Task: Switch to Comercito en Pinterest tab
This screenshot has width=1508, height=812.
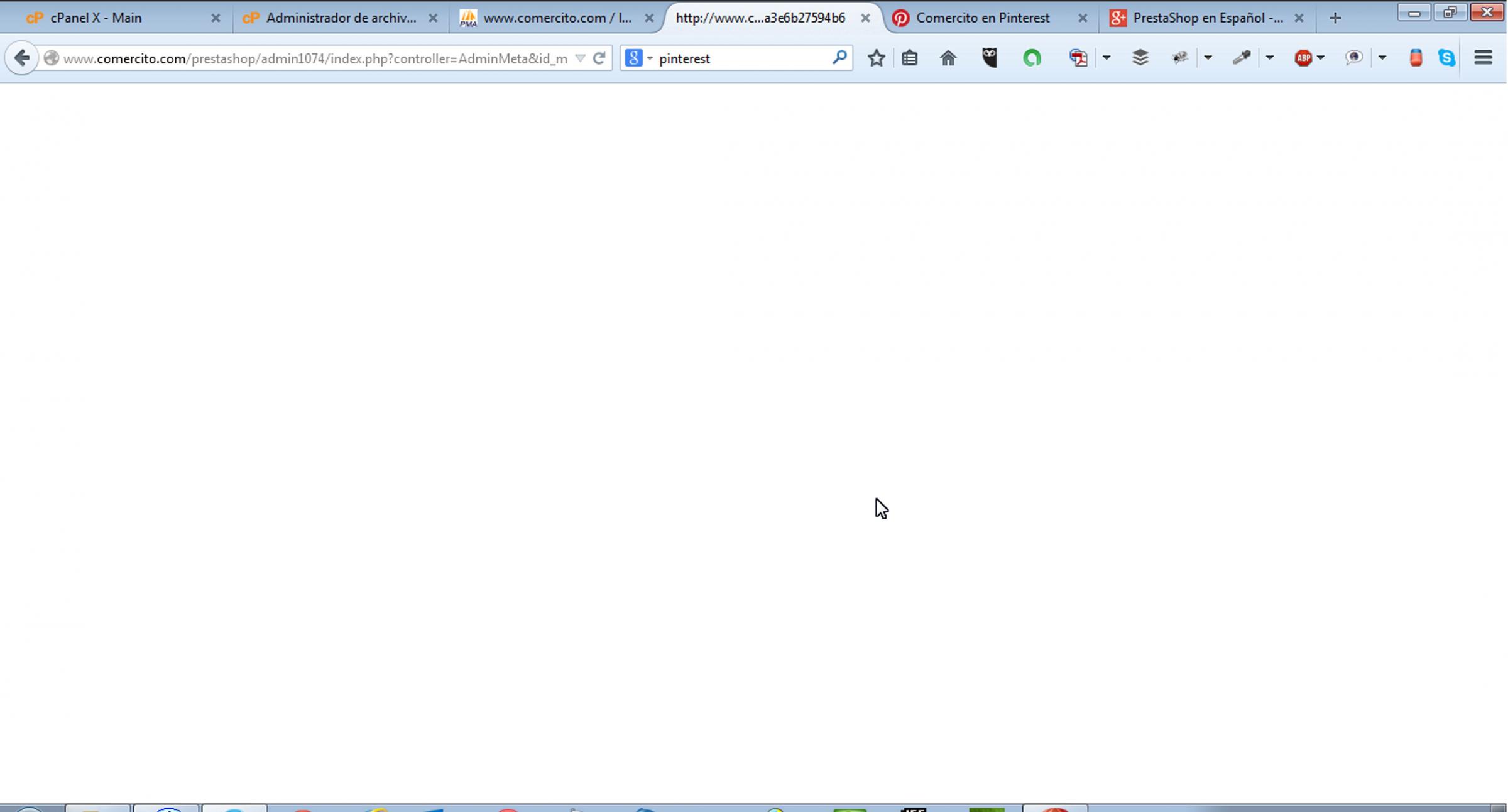Action: point(982,18)
